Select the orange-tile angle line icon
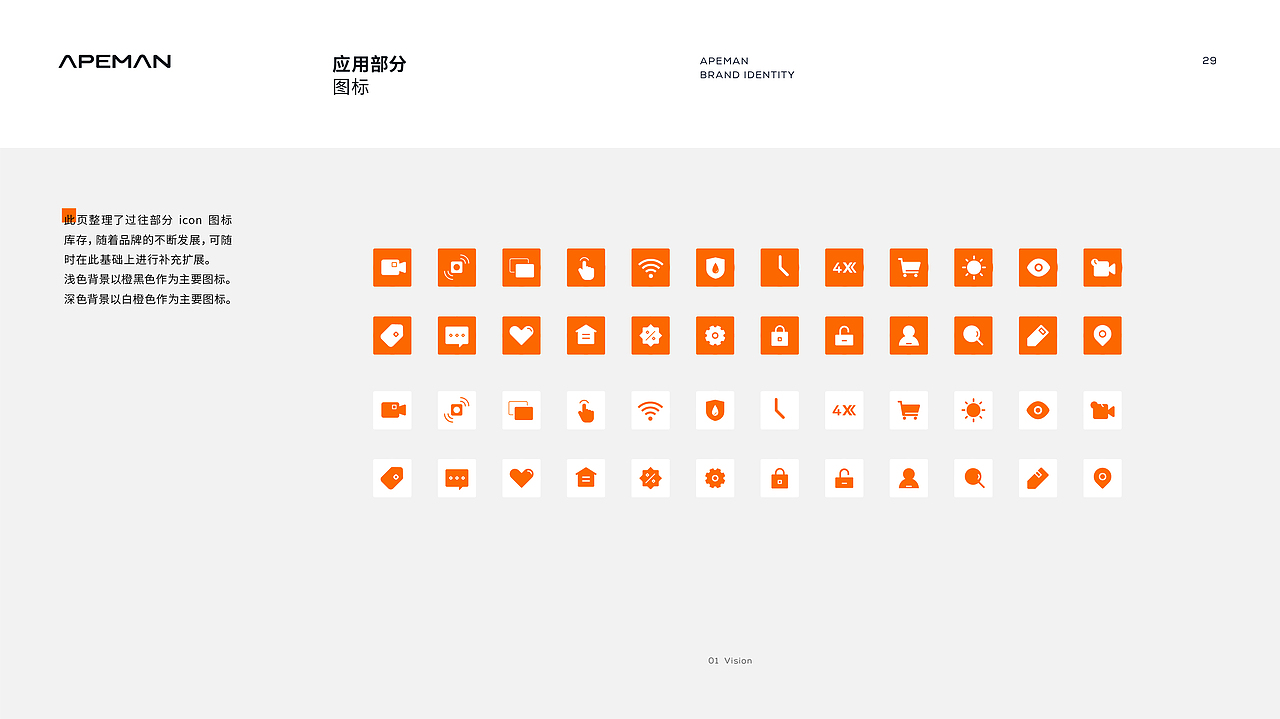 [780, 268]
